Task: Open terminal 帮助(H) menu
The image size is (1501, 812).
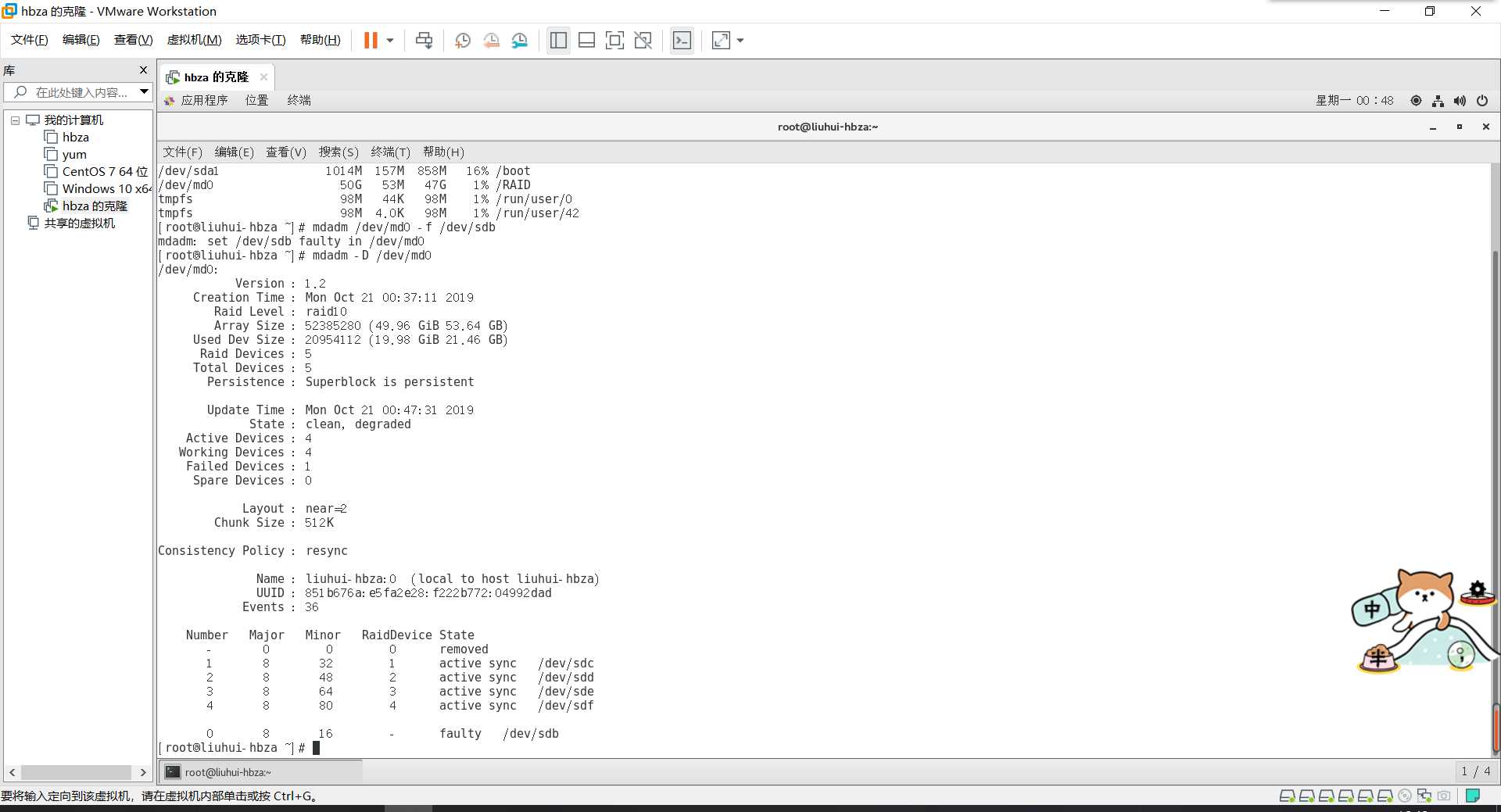Action: [443, 152]
